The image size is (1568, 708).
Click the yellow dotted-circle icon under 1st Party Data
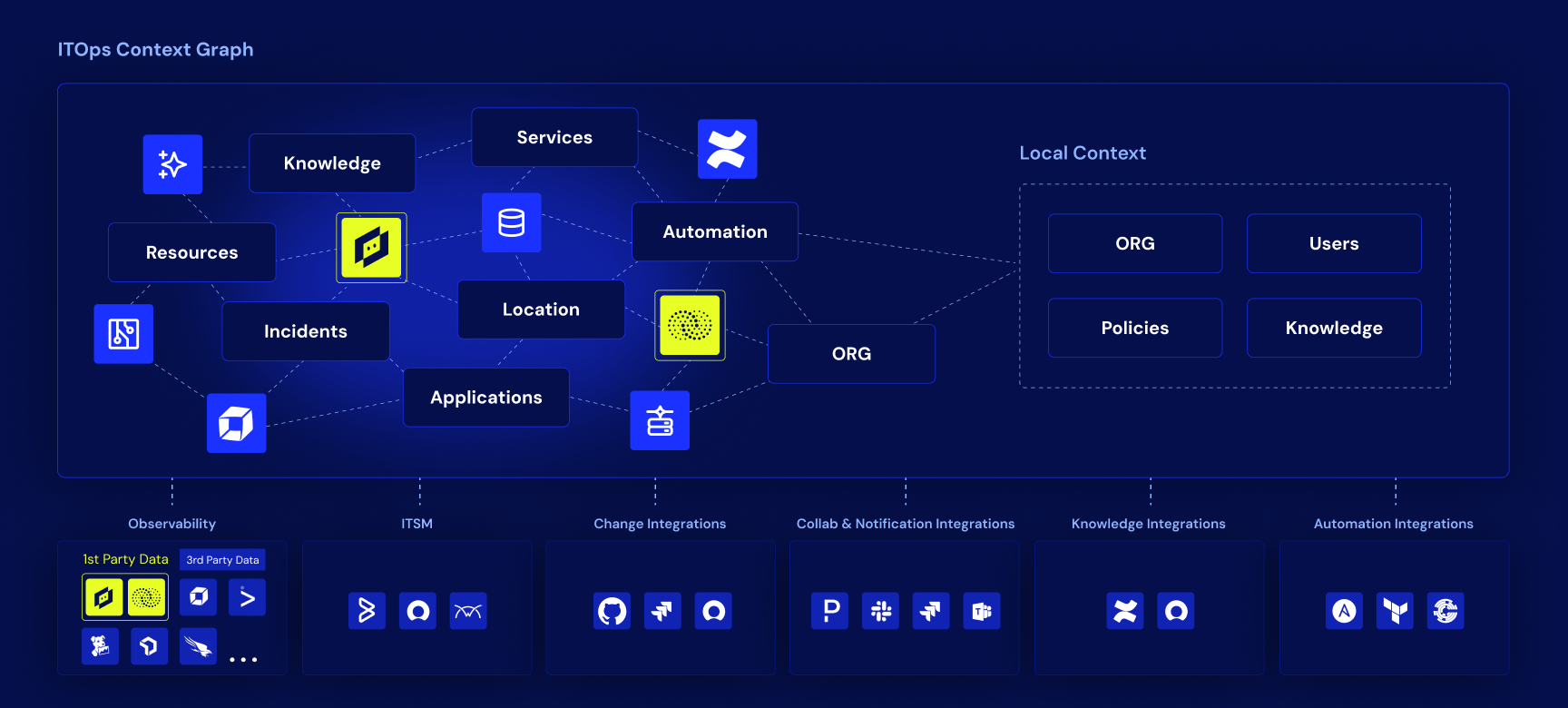[146, 597]
